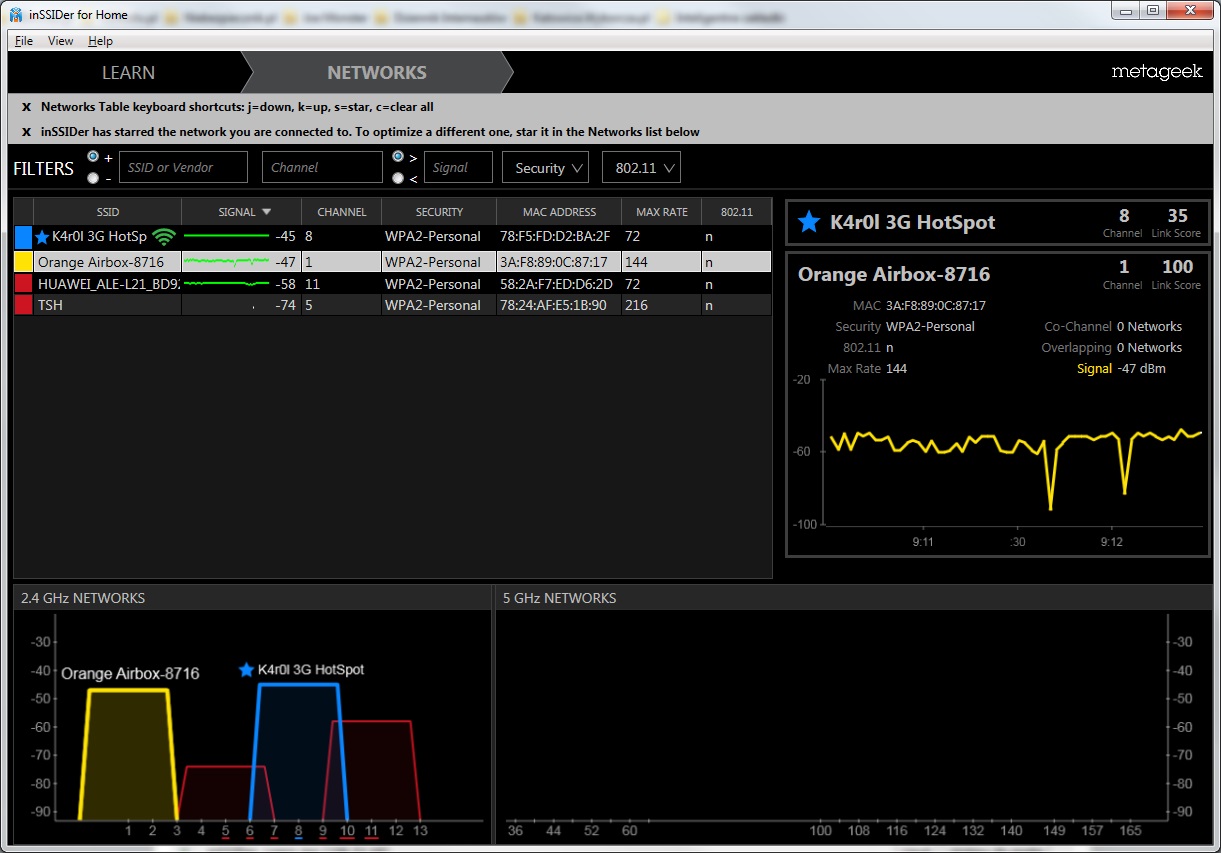Select the less-than signal radio button

[x=399, y=178]
